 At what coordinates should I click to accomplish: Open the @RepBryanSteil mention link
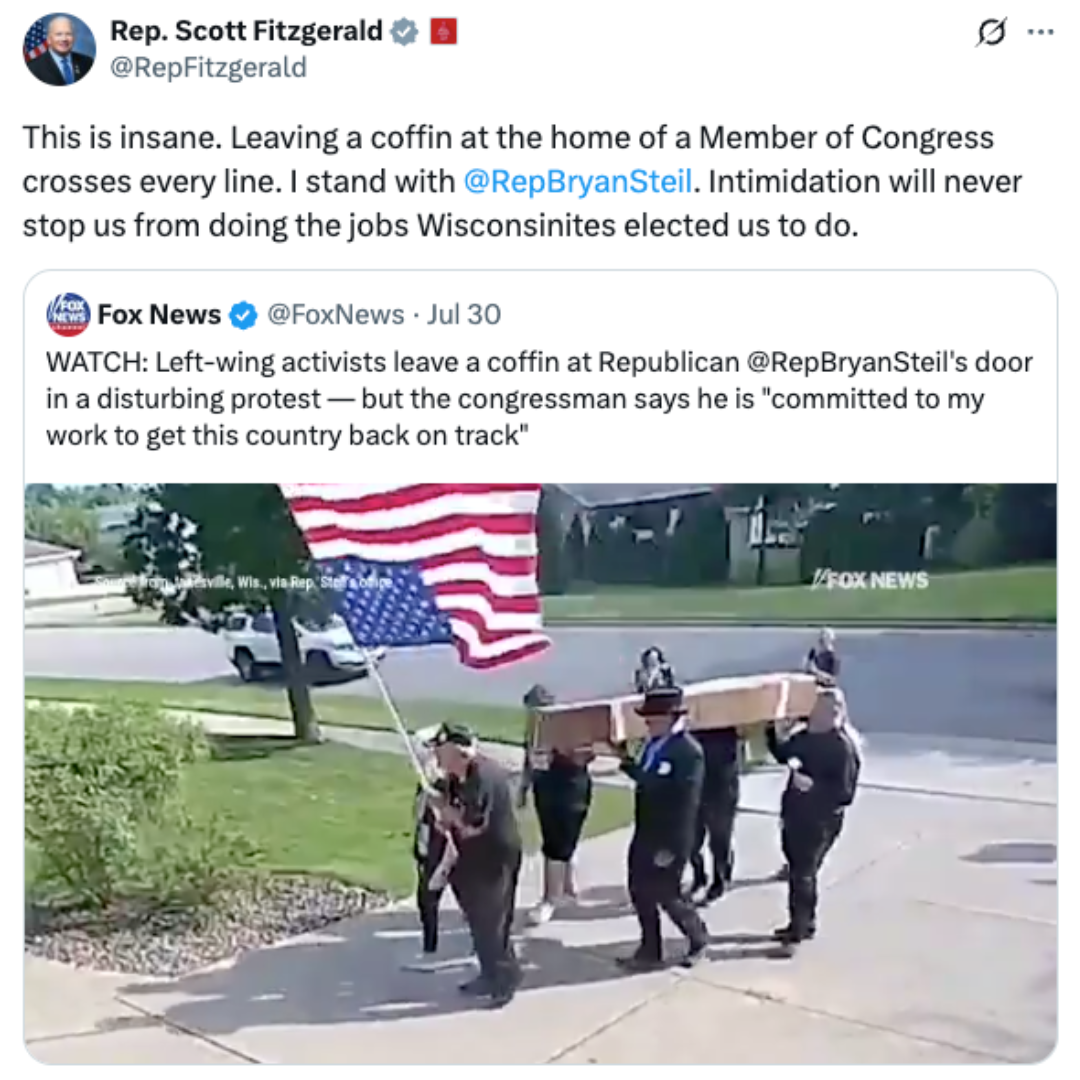(577, 182)
